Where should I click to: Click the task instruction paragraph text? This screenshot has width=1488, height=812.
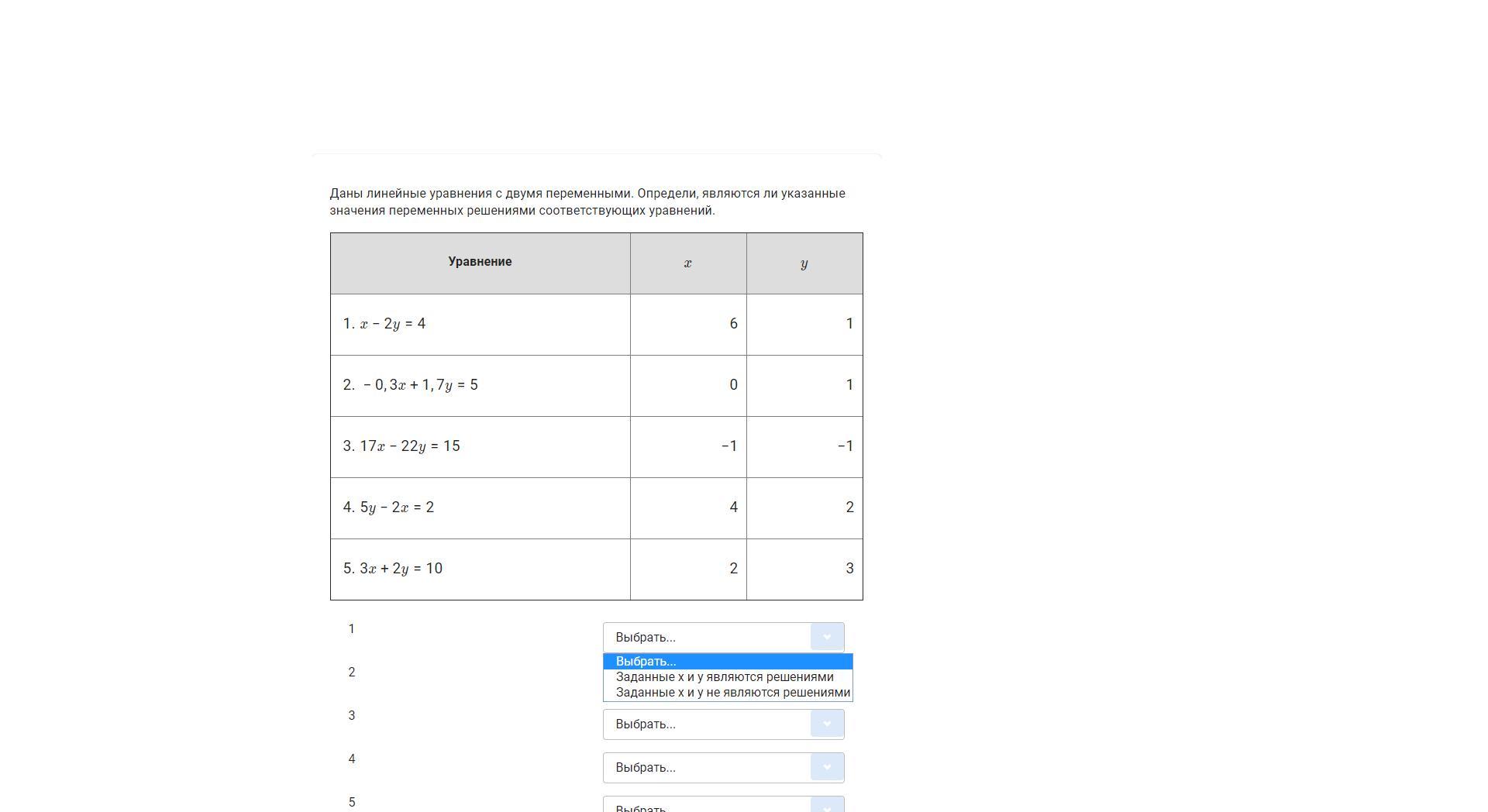tap(587, 202)
